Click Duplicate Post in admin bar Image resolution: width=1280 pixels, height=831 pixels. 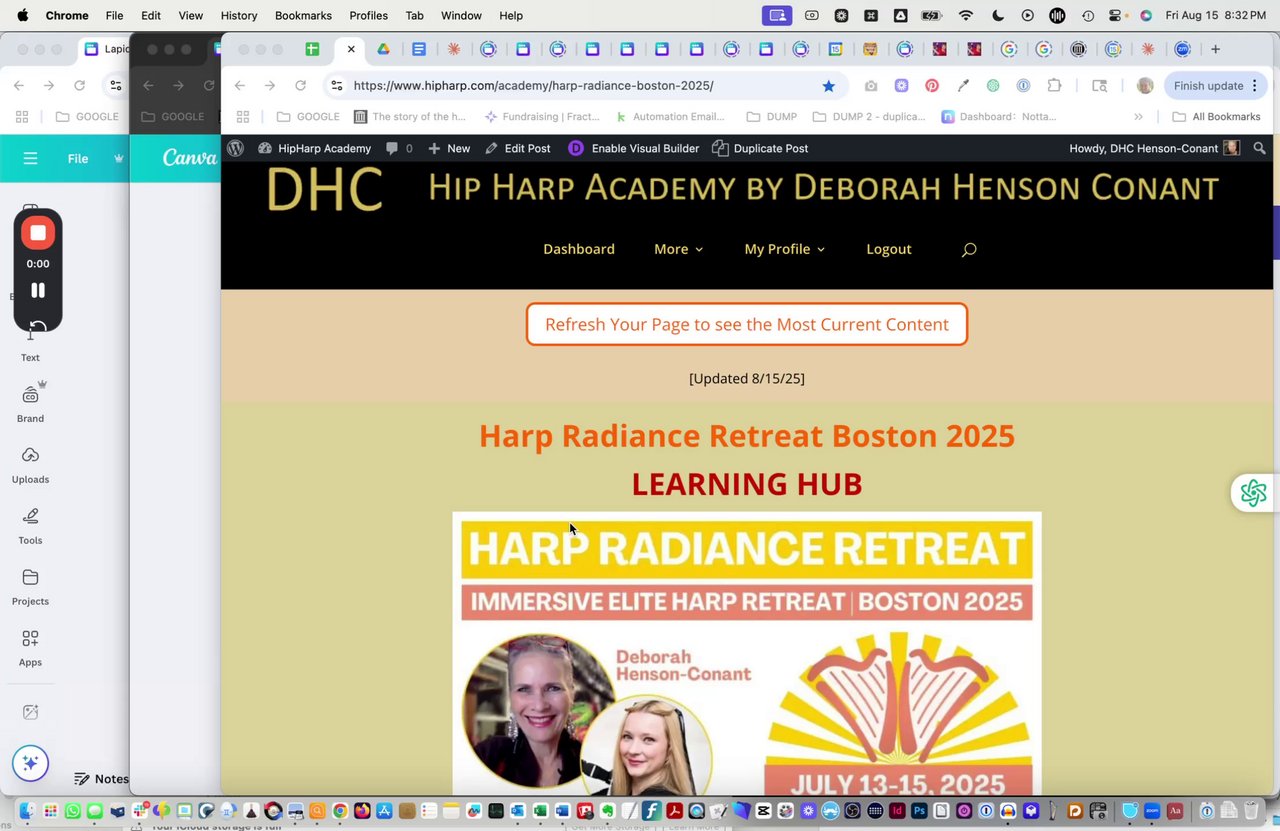[x=760, y=148]
